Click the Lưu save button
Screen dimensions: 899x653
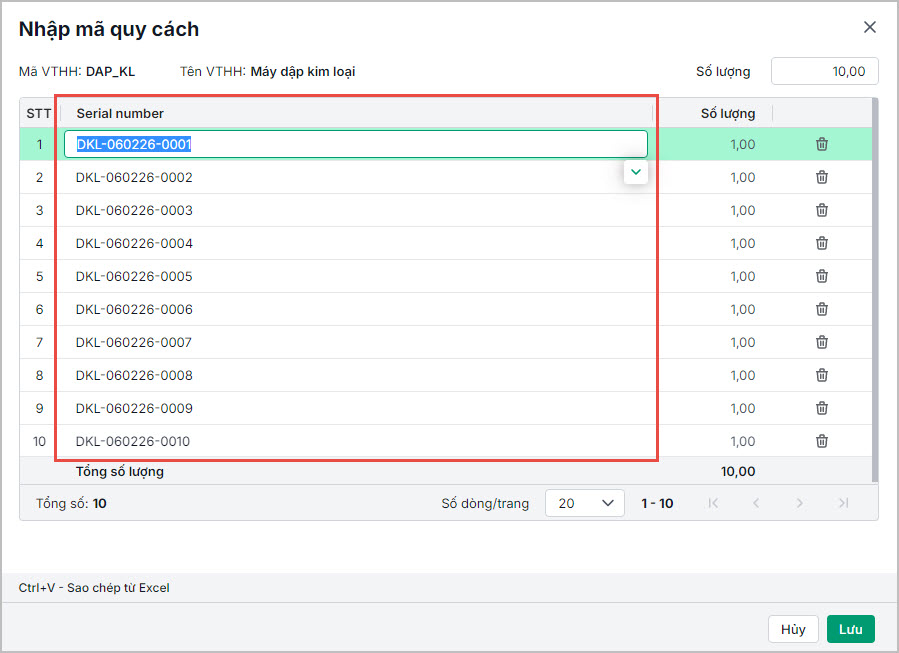point(851,629)
